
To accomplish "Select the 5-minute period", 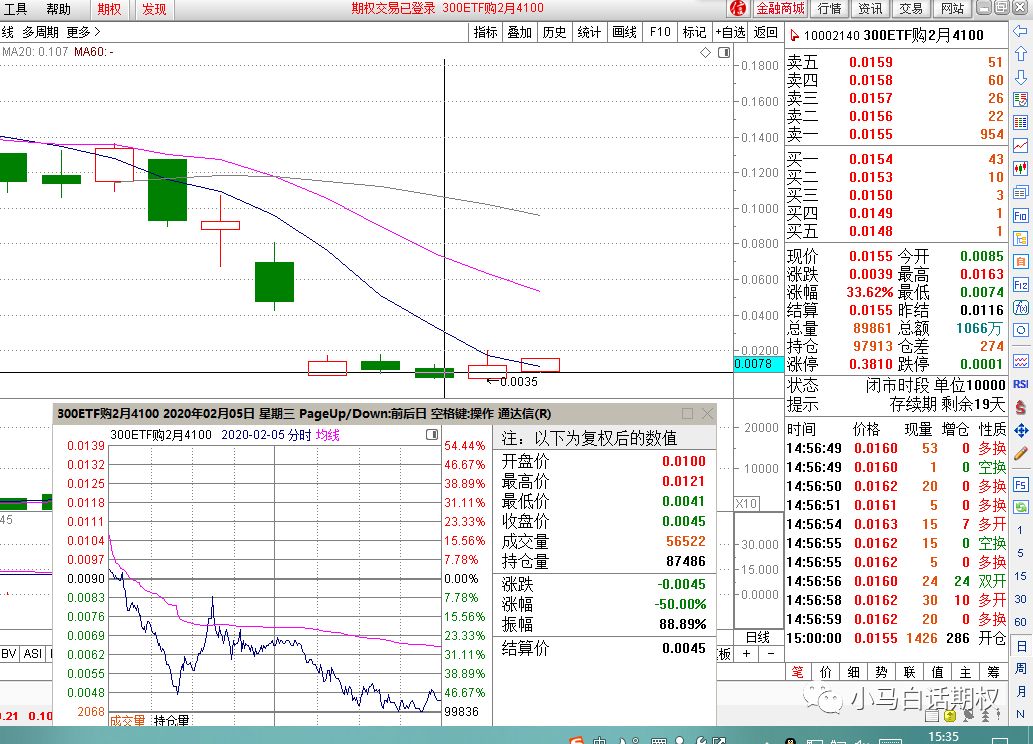I will pos(1020,553).
